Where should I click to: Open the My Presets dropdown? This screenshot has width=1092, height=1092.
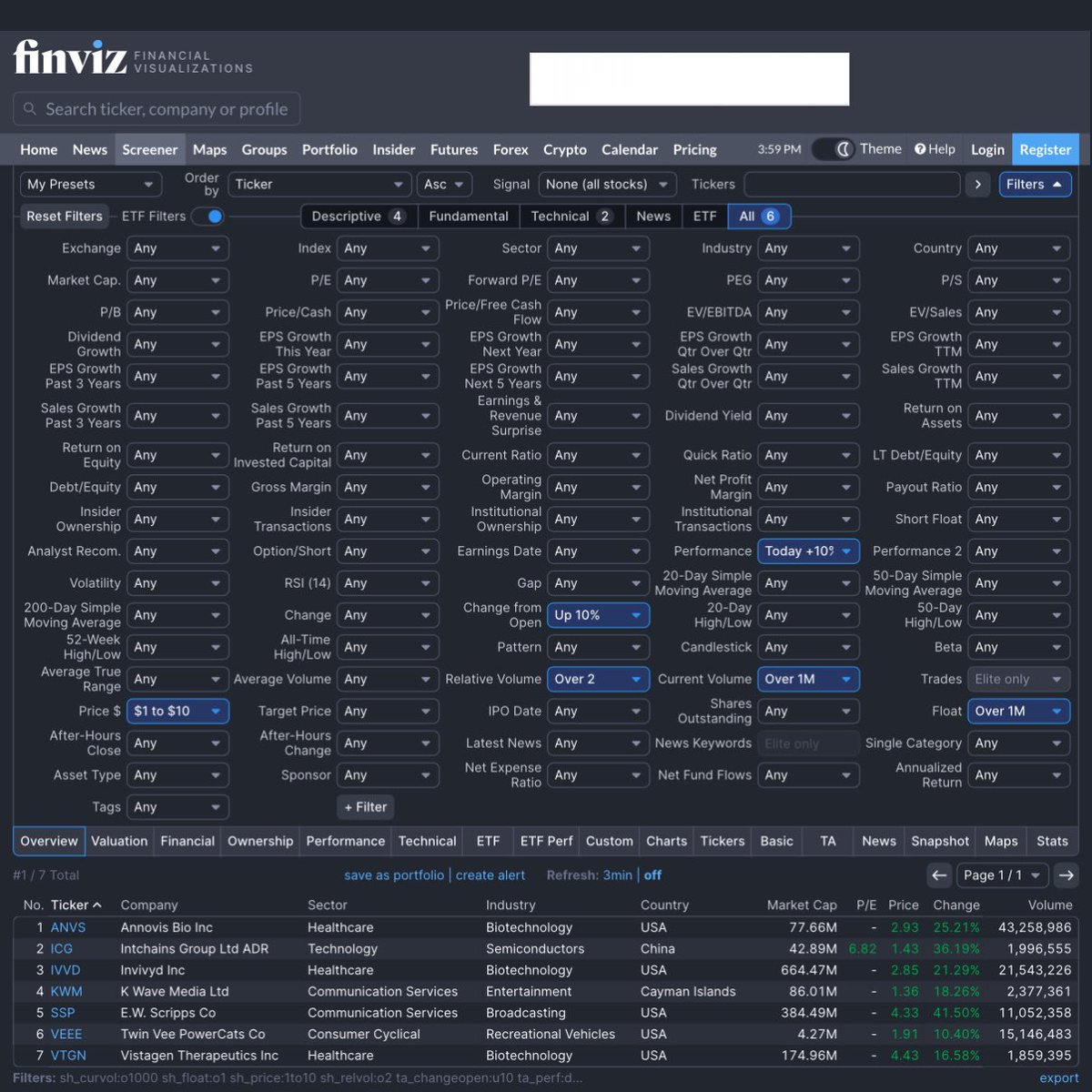coord(91,184)
